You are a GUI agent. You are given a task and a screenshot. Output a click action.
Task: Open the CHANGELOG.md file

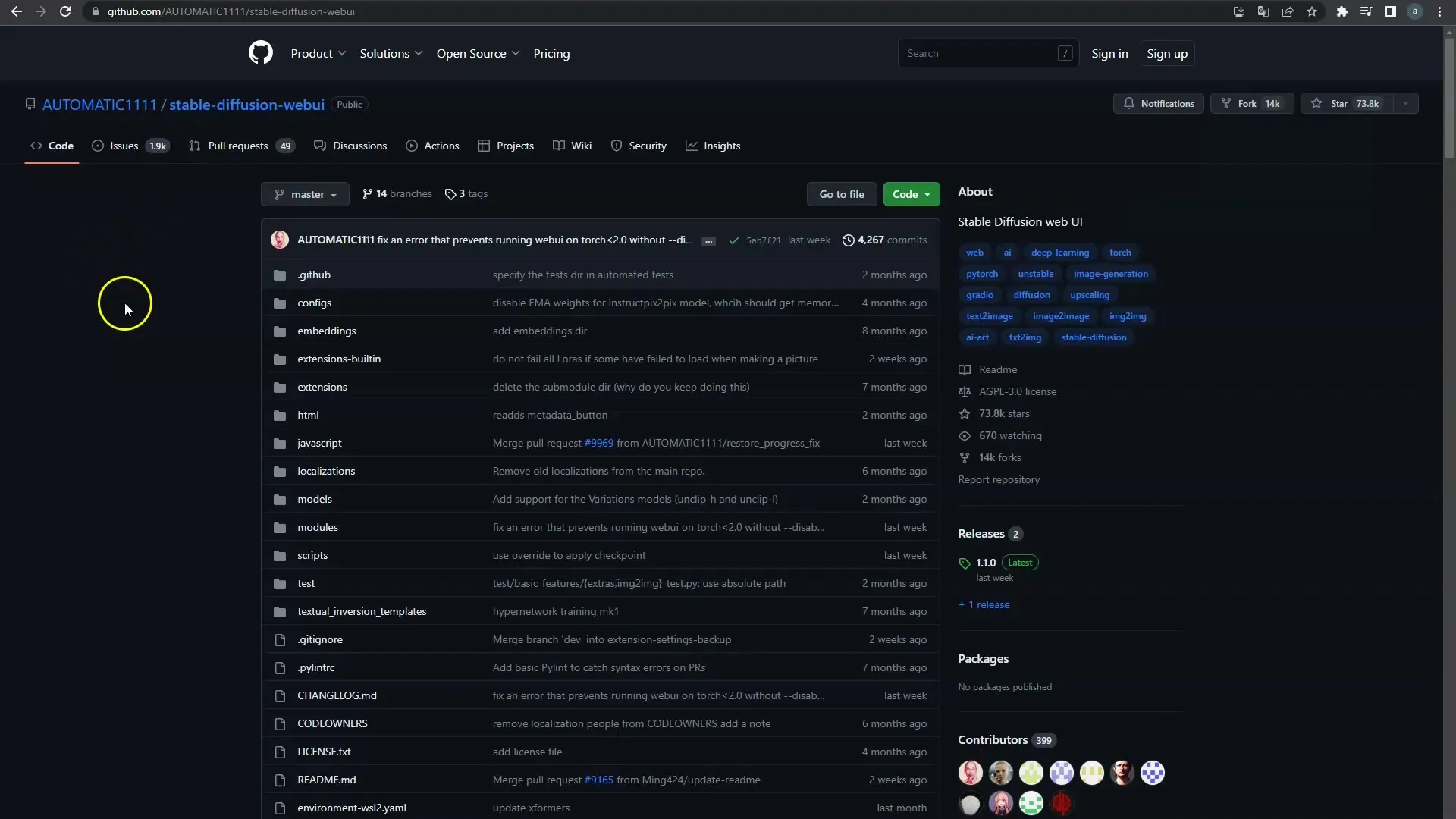coord(337,695)
